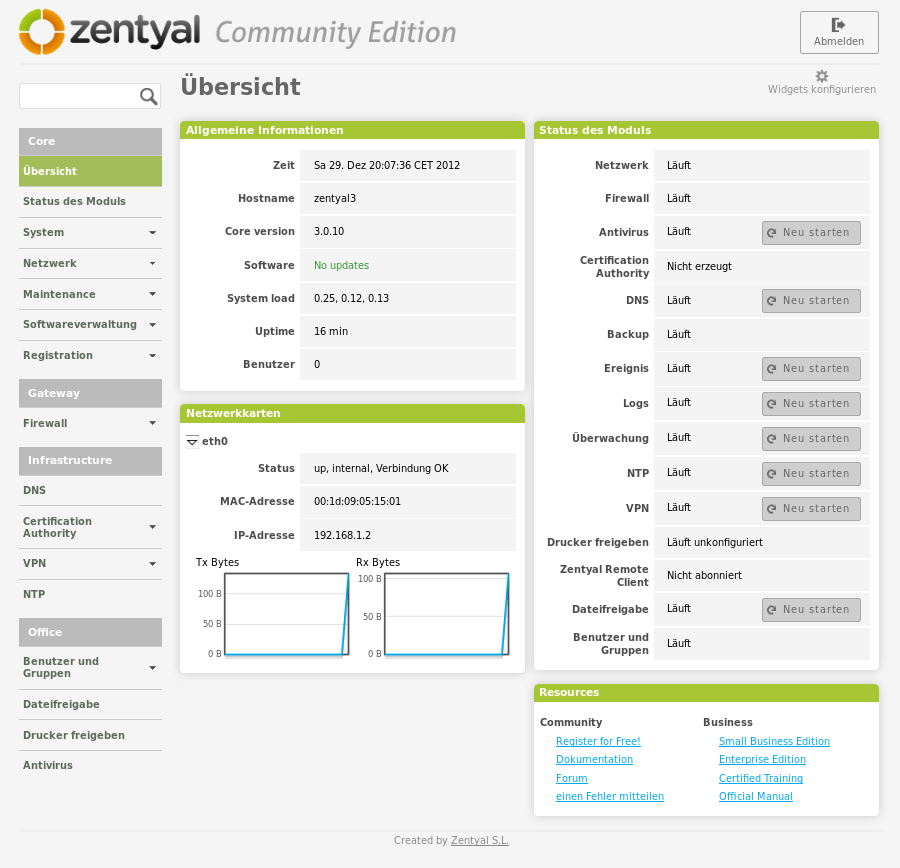The height and width of the screenshot is (868, 900).
Task: Open Dateifreigabe in sidebar
Action: point(90,704)
